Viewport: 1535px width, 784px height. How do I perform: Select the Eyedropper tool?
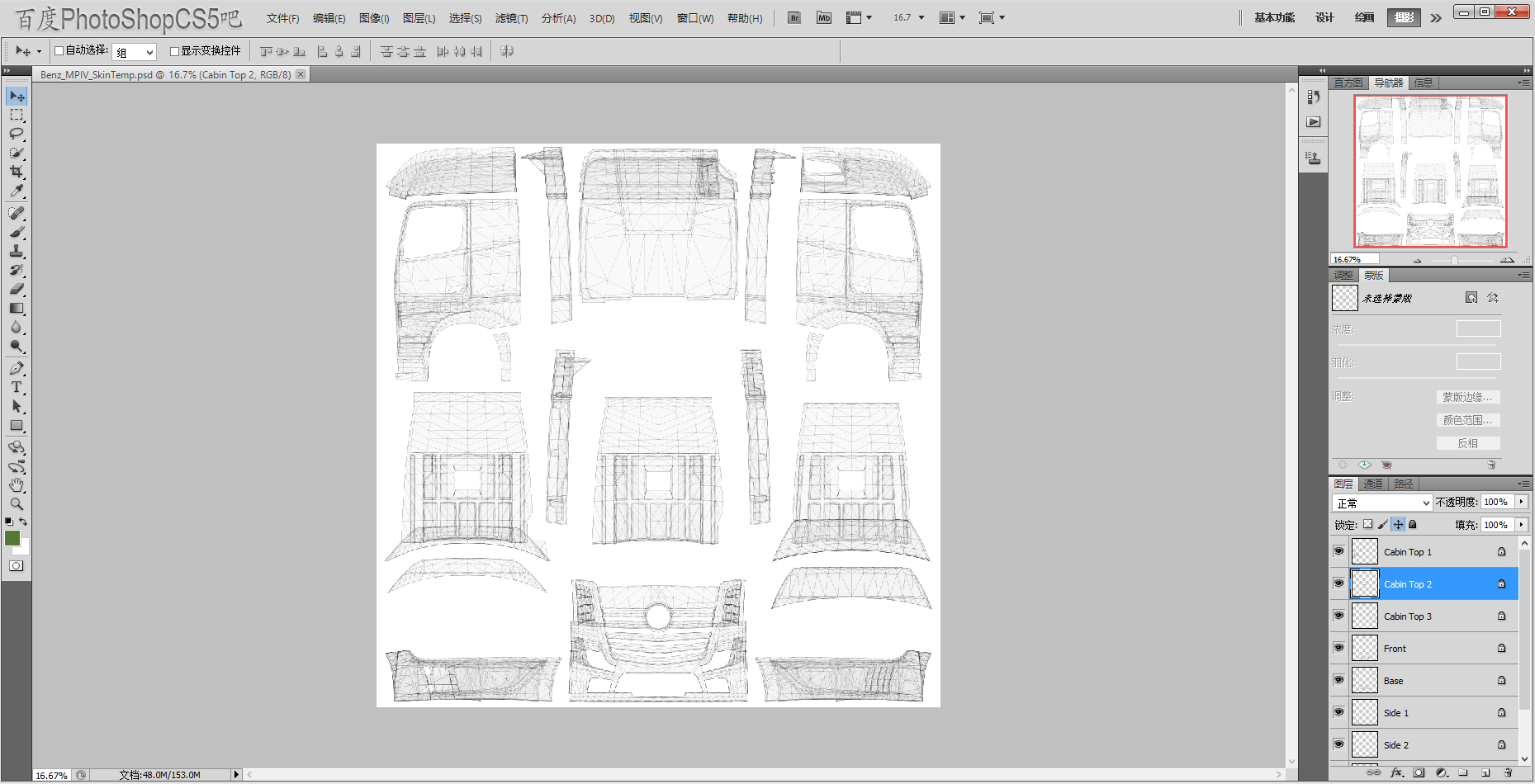(17, 191)
